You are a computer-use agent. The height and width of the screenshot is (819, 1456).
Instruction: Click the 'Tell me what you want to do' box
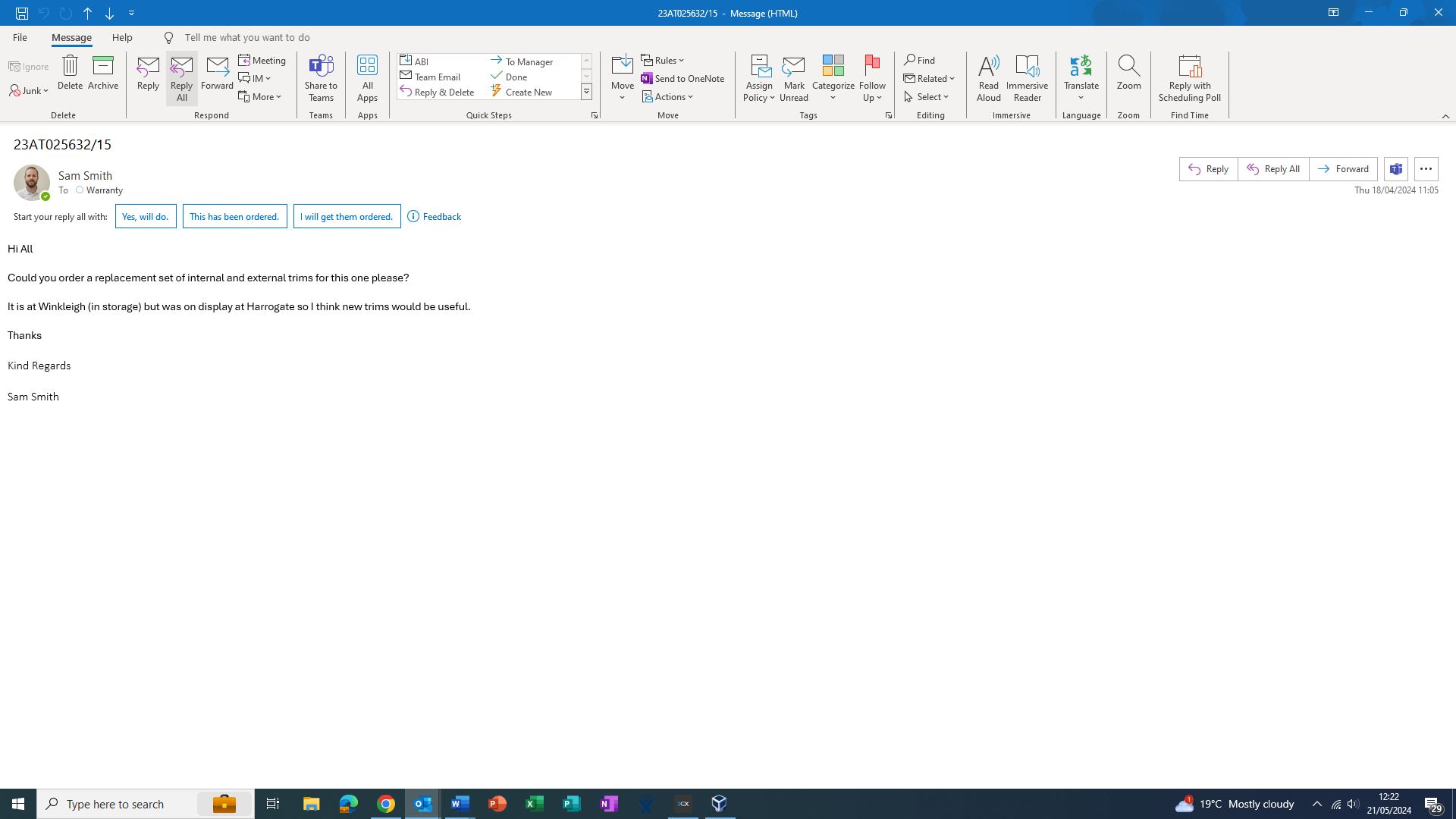point(246,37)
